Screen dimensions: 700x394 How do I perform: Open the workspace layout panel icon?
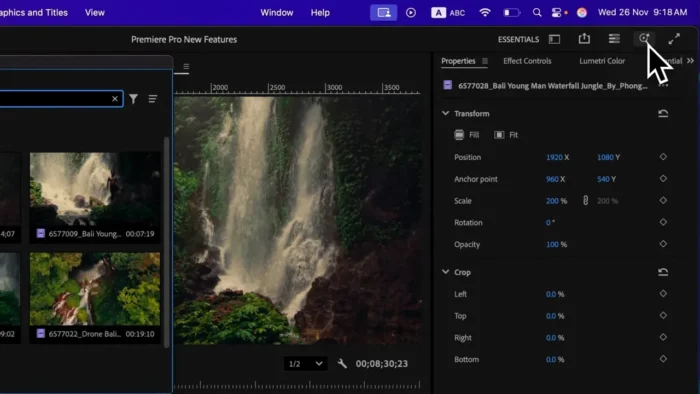(x=554, y=39)
